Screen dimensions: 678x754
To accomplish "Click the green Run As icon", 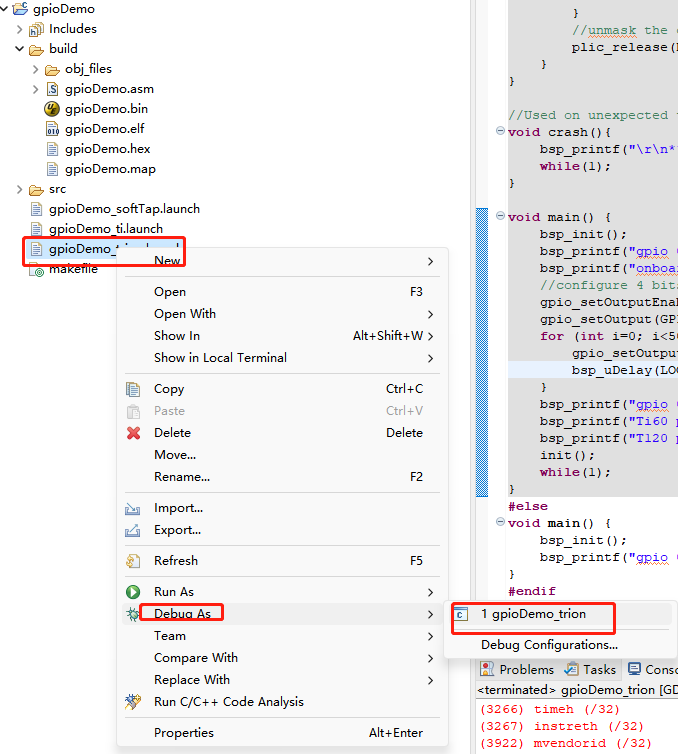I will click(133, 592).
